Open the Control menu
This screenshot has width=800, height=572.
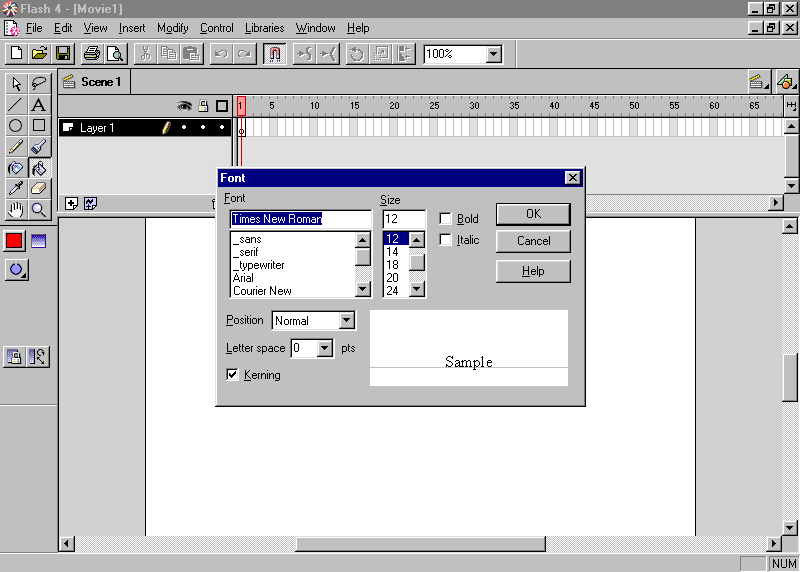tap(216, 28)
